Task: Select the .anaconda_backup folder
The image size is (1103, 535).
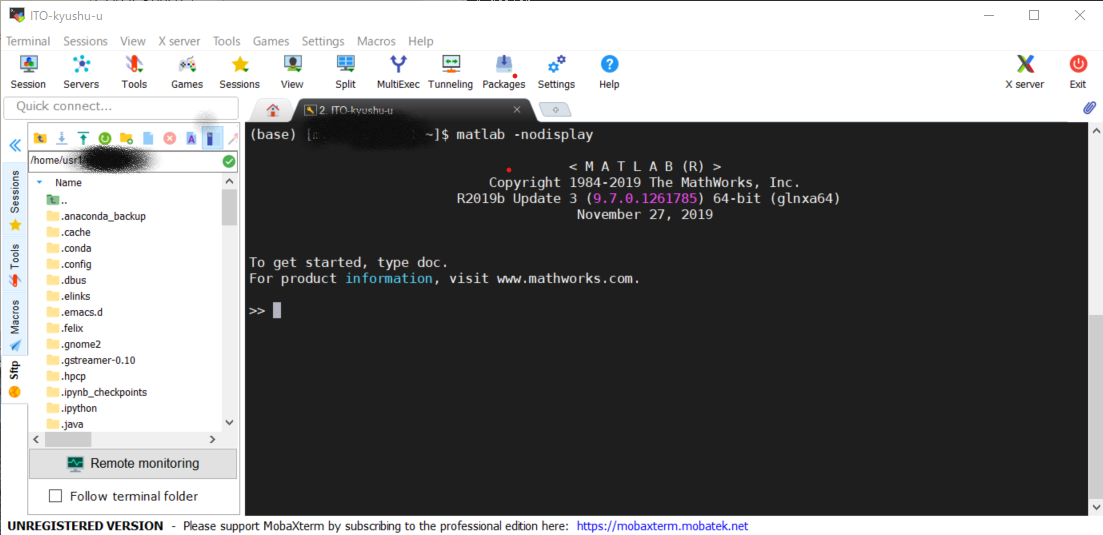Action: pos(96,216)
